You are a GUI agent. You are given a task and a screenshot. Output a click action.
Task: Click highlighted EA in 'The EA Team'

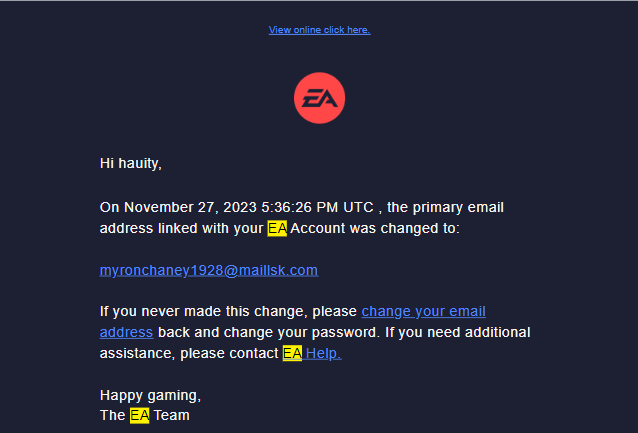coord(139,415)
